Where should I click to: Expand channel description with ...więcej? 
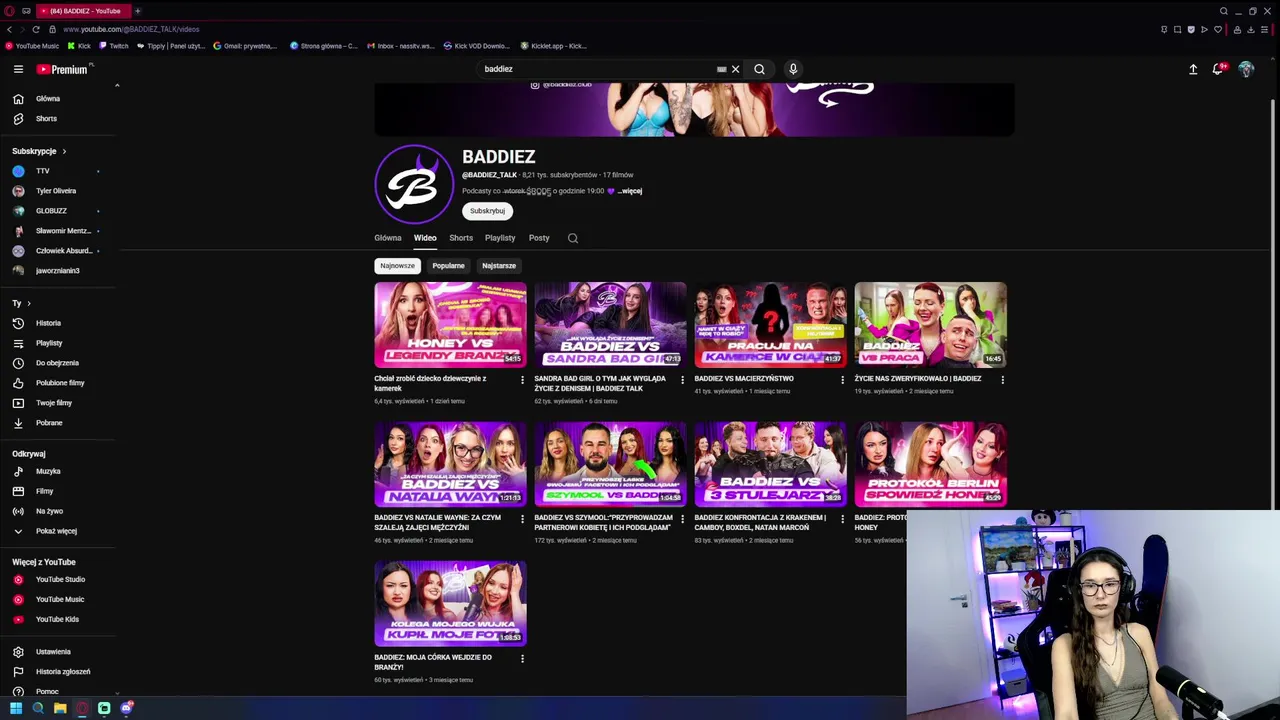click(x=630, y=191)
